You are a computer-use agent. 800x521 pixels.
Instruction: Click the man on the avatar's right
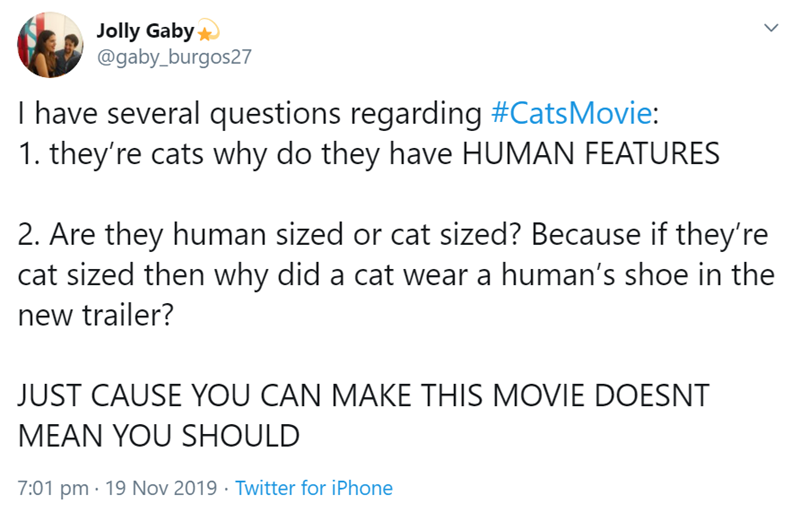tap(67, 50)
